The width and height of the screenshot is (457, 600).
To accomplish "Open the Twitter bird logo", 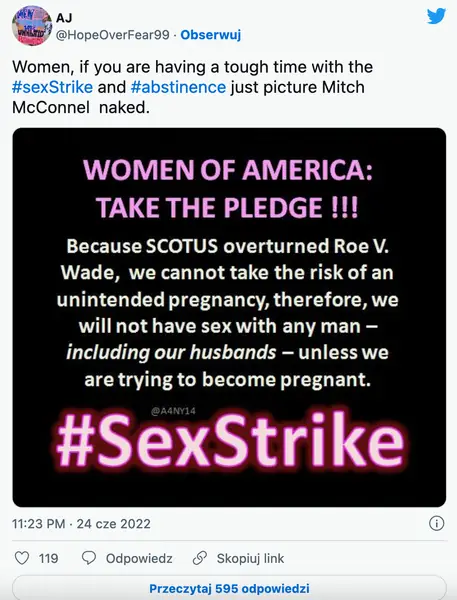I will [x=436, y=16].
